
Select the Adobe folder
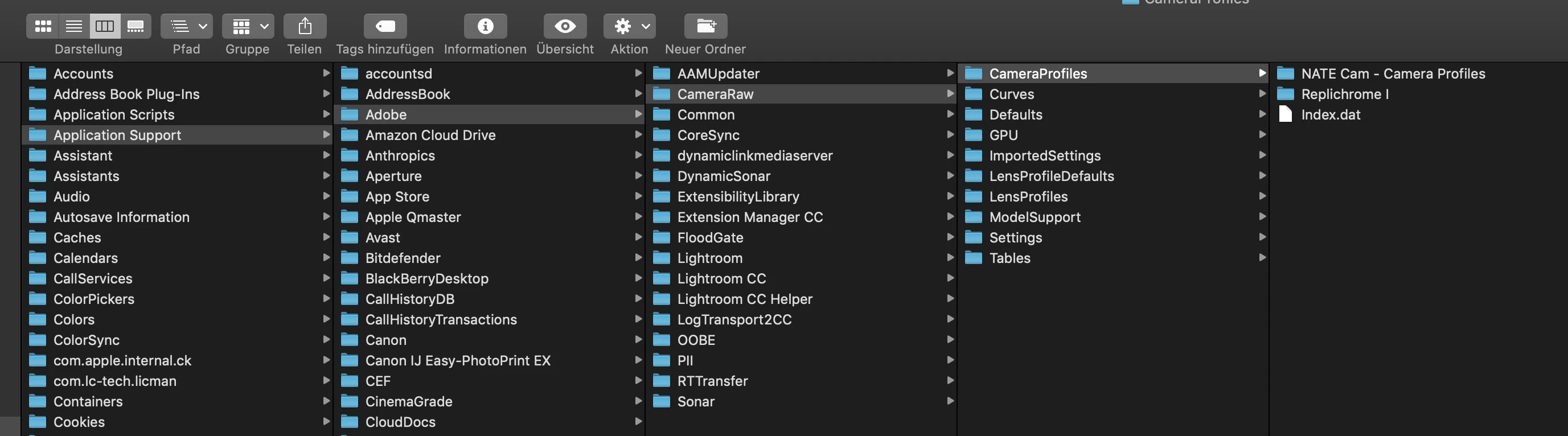(490, 114)
